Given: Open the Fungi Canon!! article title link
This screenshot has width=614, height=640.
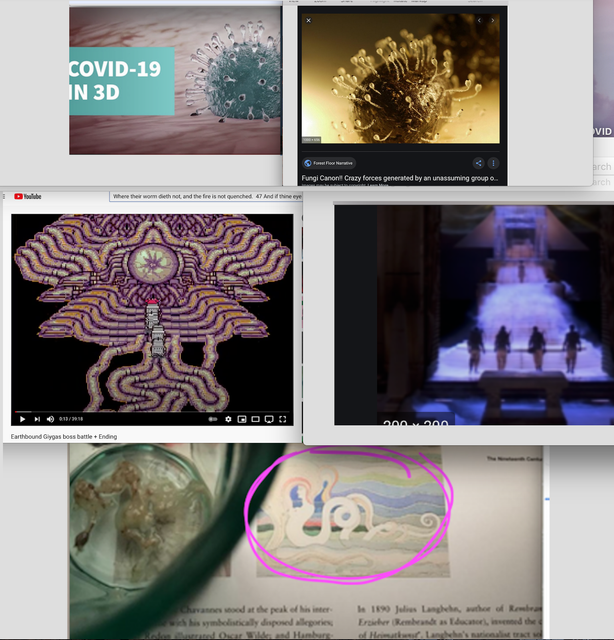Looking at the screenshot, I should [400, 178].
